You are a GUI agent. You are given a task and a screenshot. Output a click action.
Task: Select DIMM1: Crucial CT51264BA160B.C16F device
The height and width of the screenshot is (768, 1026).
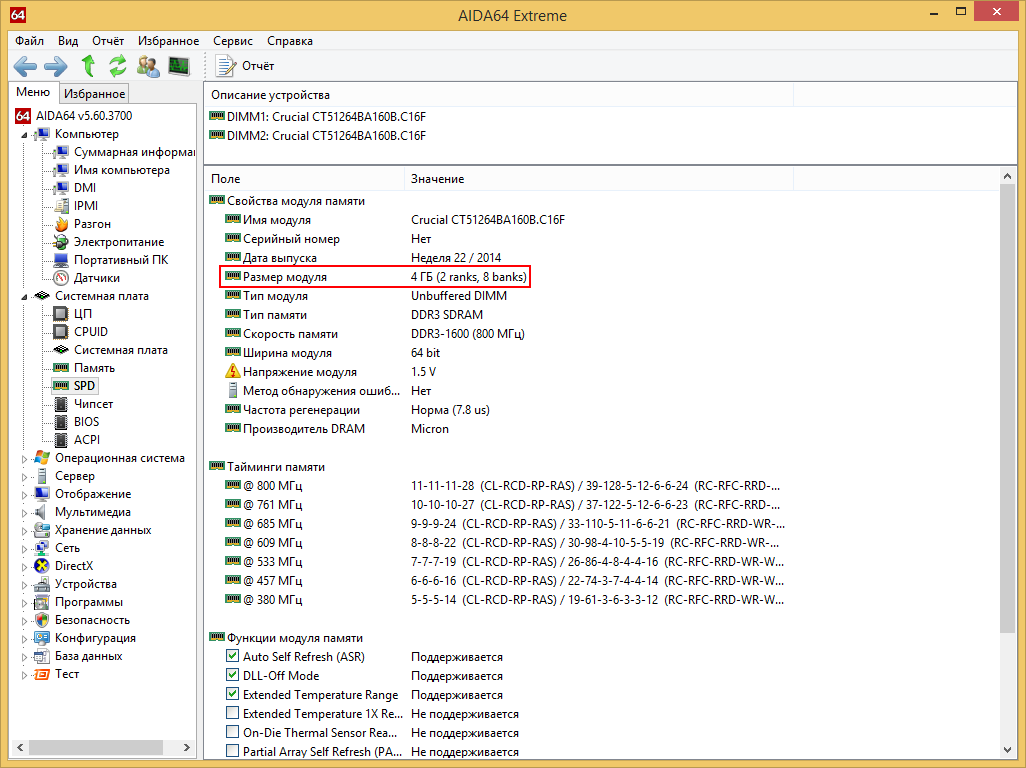327,116
